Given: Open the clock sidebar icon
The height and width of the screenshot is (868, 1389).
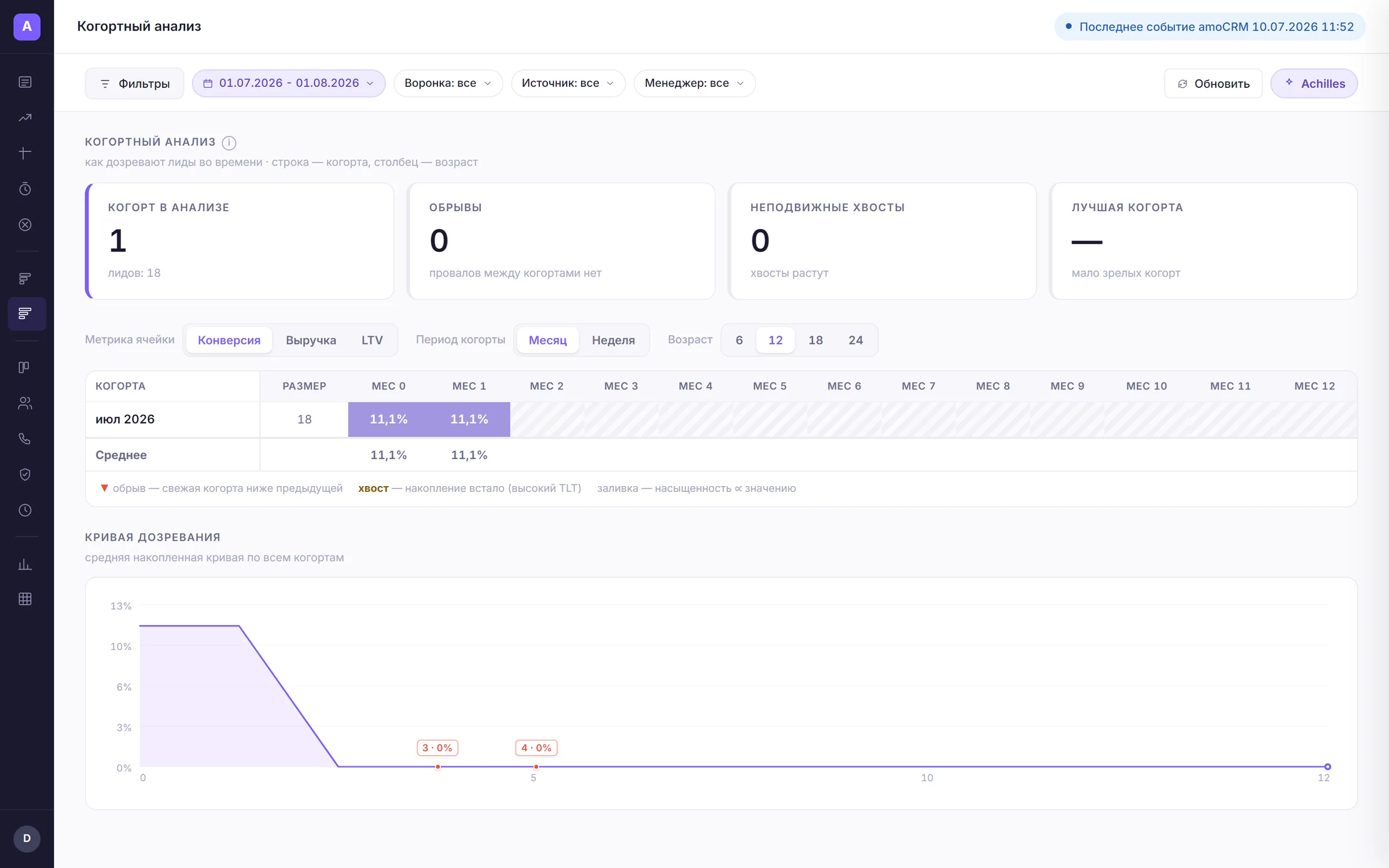Looking at the screenshot, I should (x=25, y=510).
